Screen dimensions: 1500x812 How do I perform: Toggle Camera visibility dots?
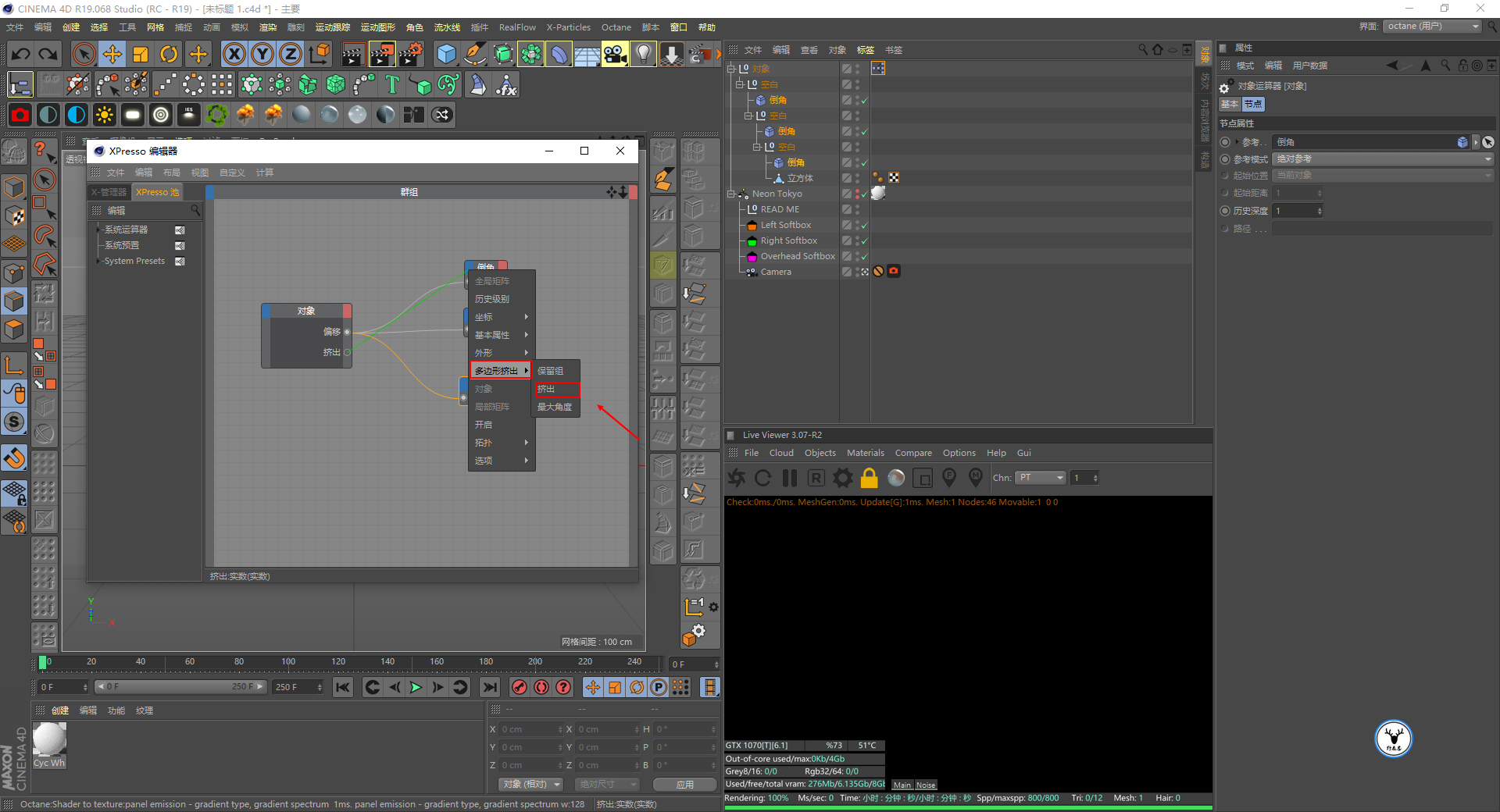pyautogui.click(x=857, y=272)
